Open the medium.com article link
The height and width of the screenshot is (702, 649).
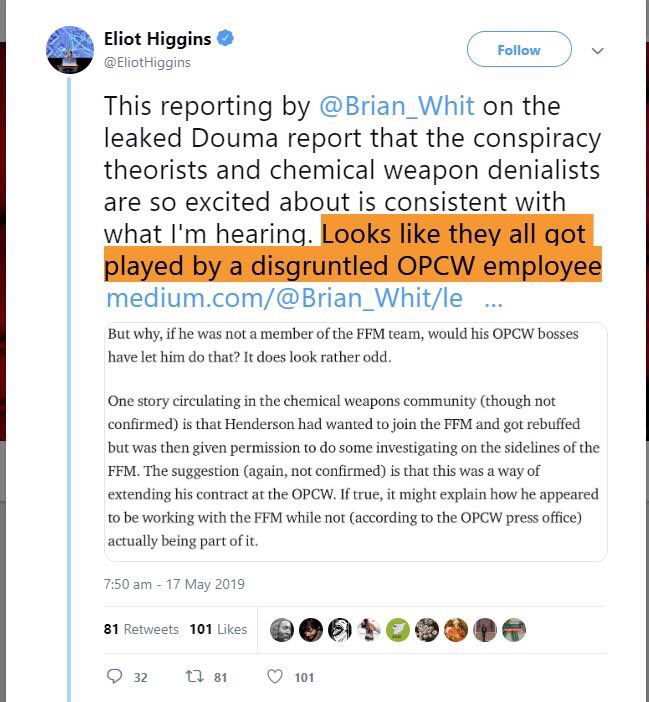point(284,299)
